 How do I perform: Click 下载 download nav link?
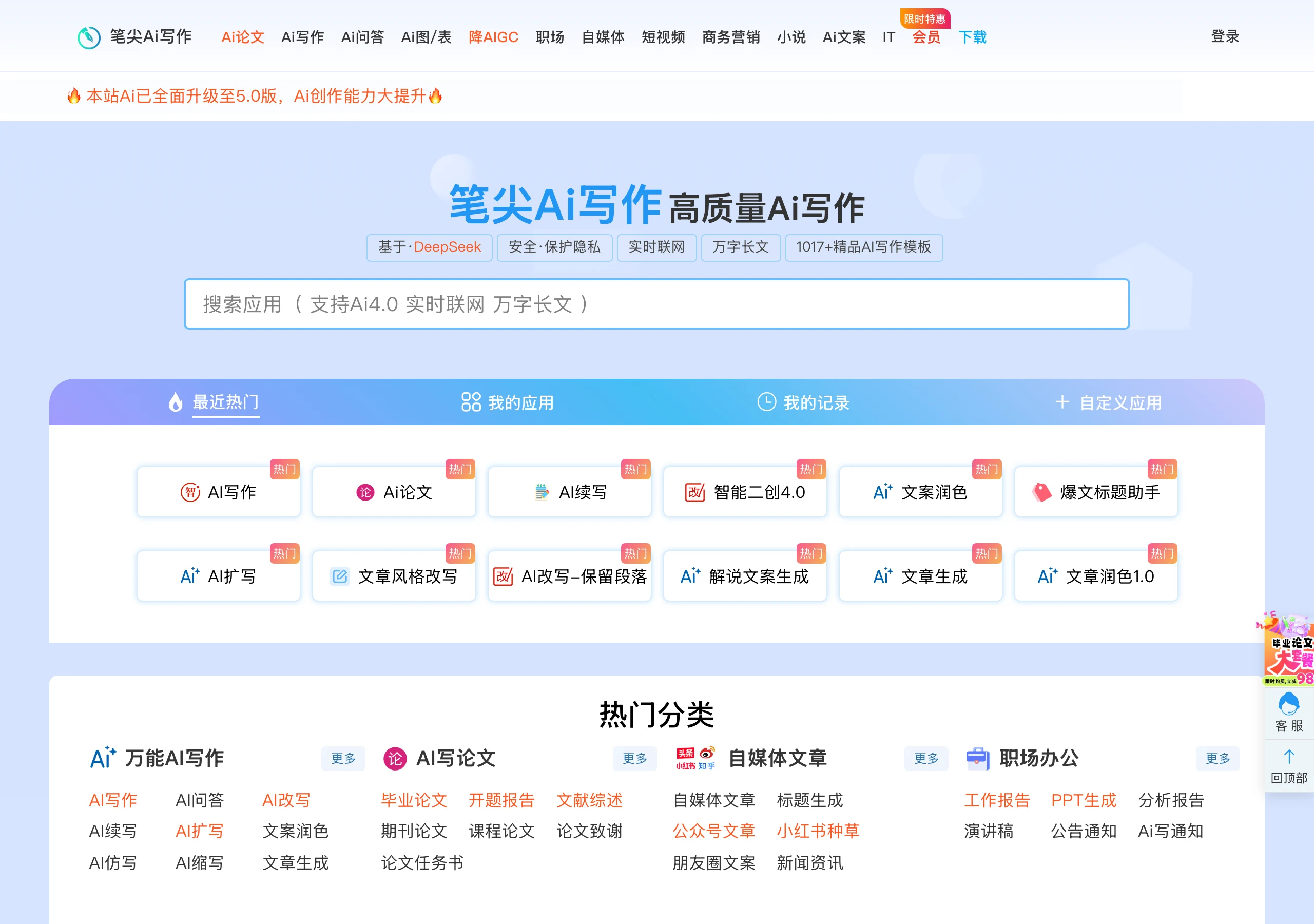pyautogui.click(x=972, y=37)
